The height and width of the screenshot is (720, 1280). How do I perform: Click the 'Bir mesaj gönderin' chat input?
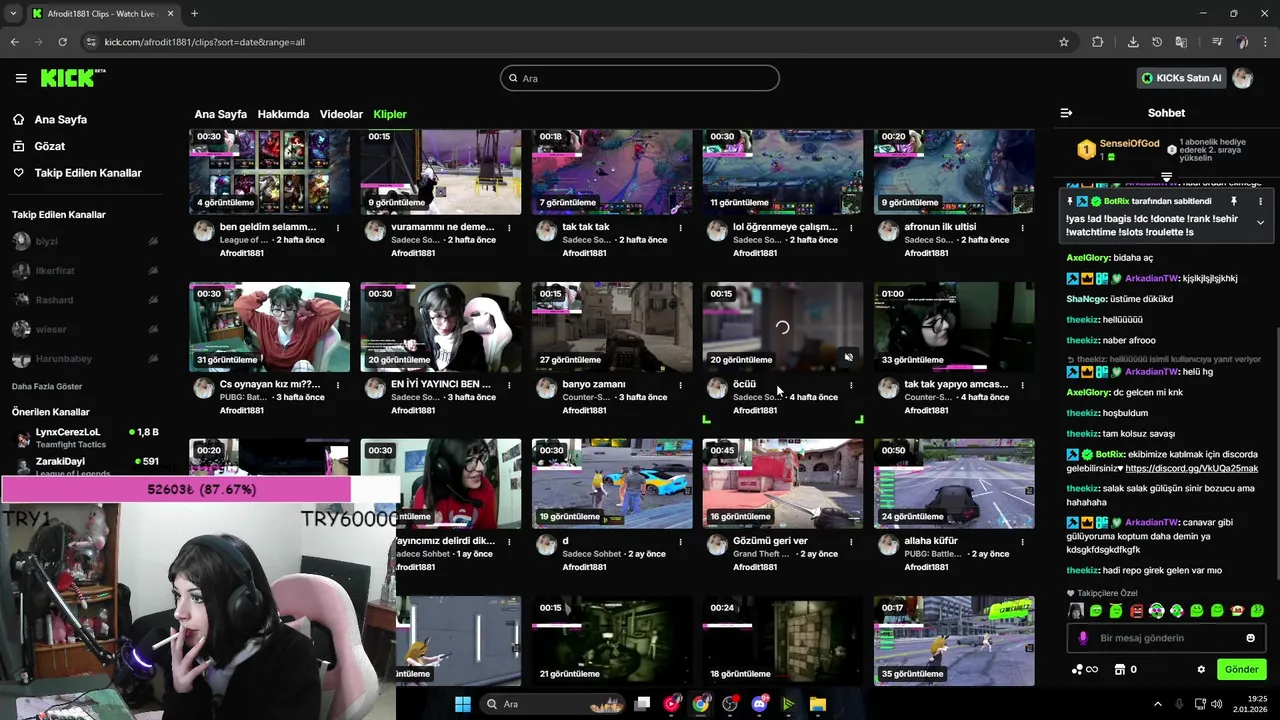[1166, 638]
